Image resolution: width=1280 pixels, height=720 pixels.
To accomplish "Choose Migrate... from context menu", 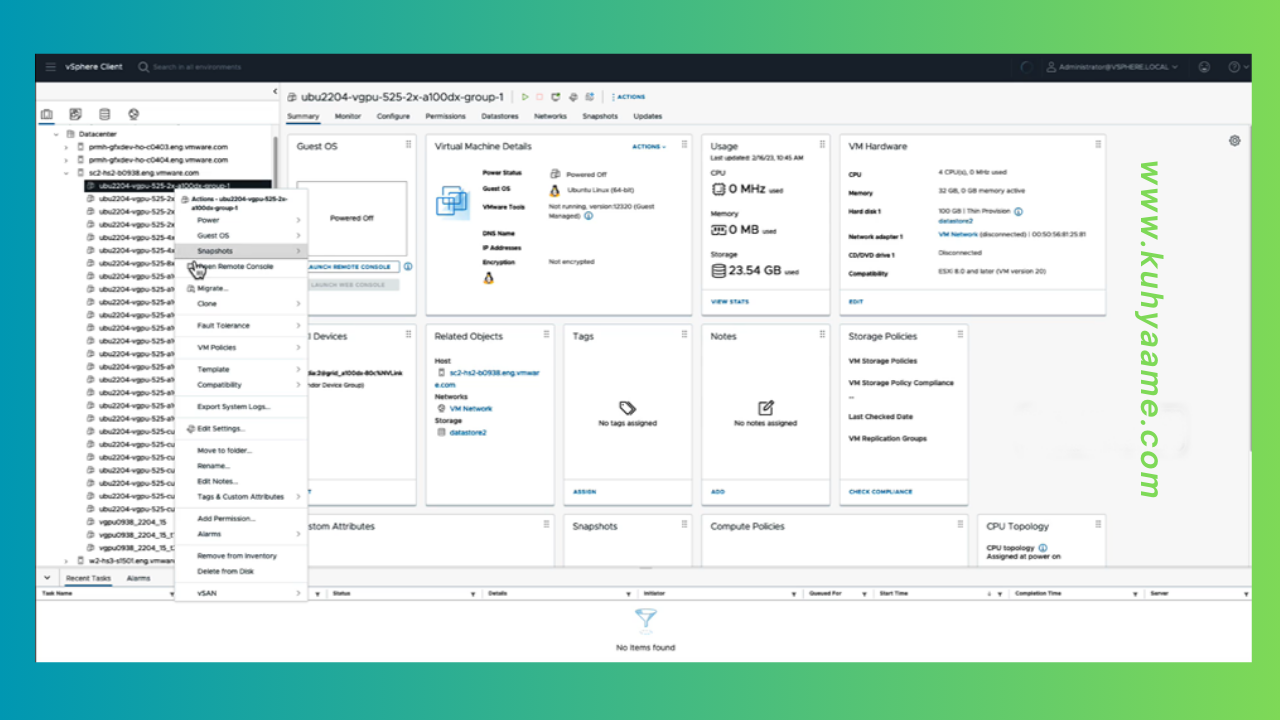I will point(241,288).
